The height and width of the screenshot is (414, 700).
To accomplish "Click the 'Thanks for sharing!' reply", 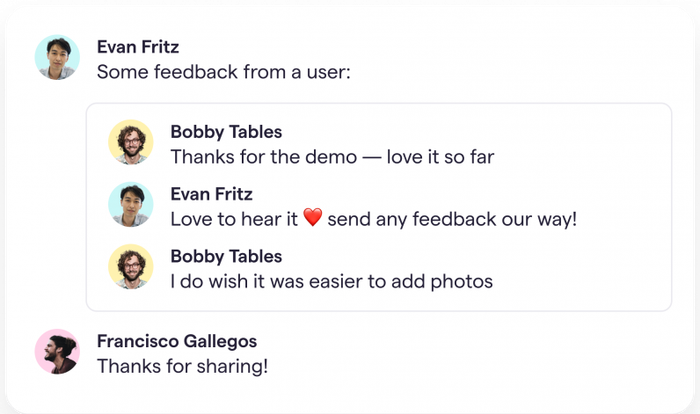I will [182, 366].
